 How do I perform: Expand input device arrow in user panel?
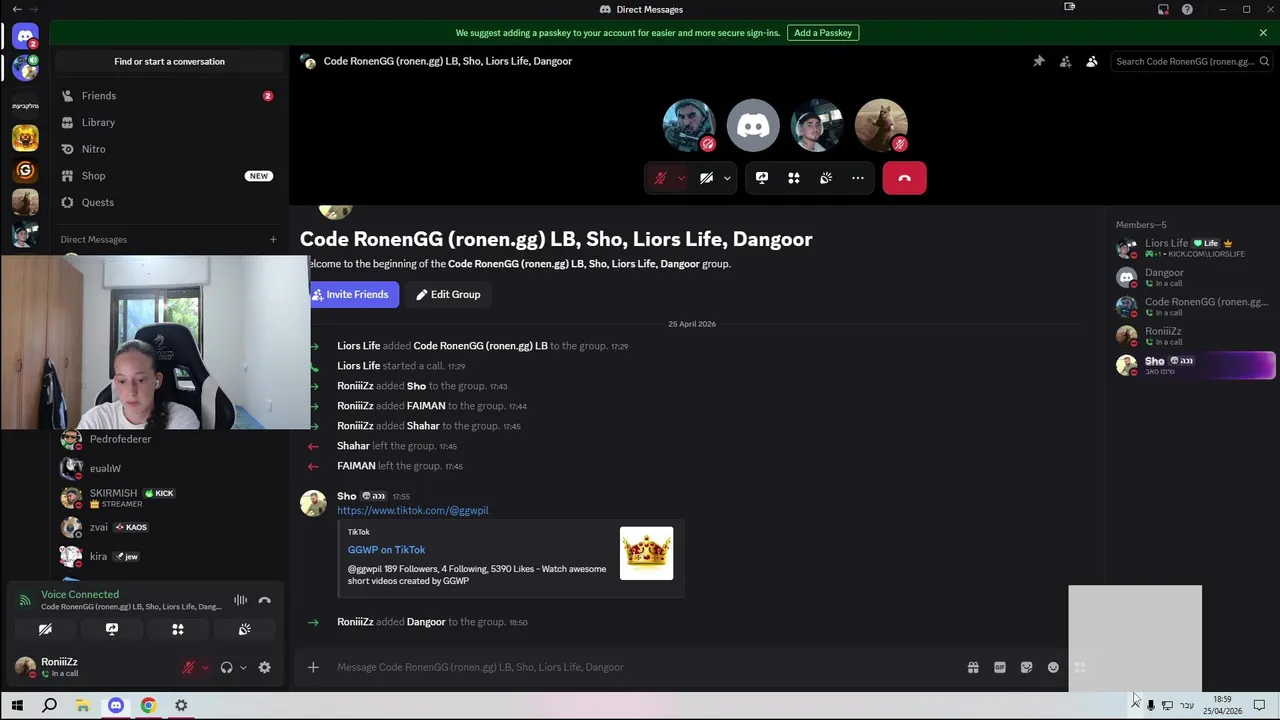click(x=204, y=667)
